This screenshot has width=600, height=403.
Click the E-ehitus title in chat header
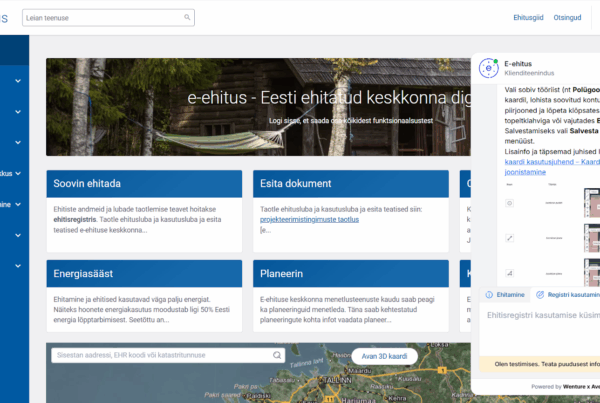[x=518, y=64]
